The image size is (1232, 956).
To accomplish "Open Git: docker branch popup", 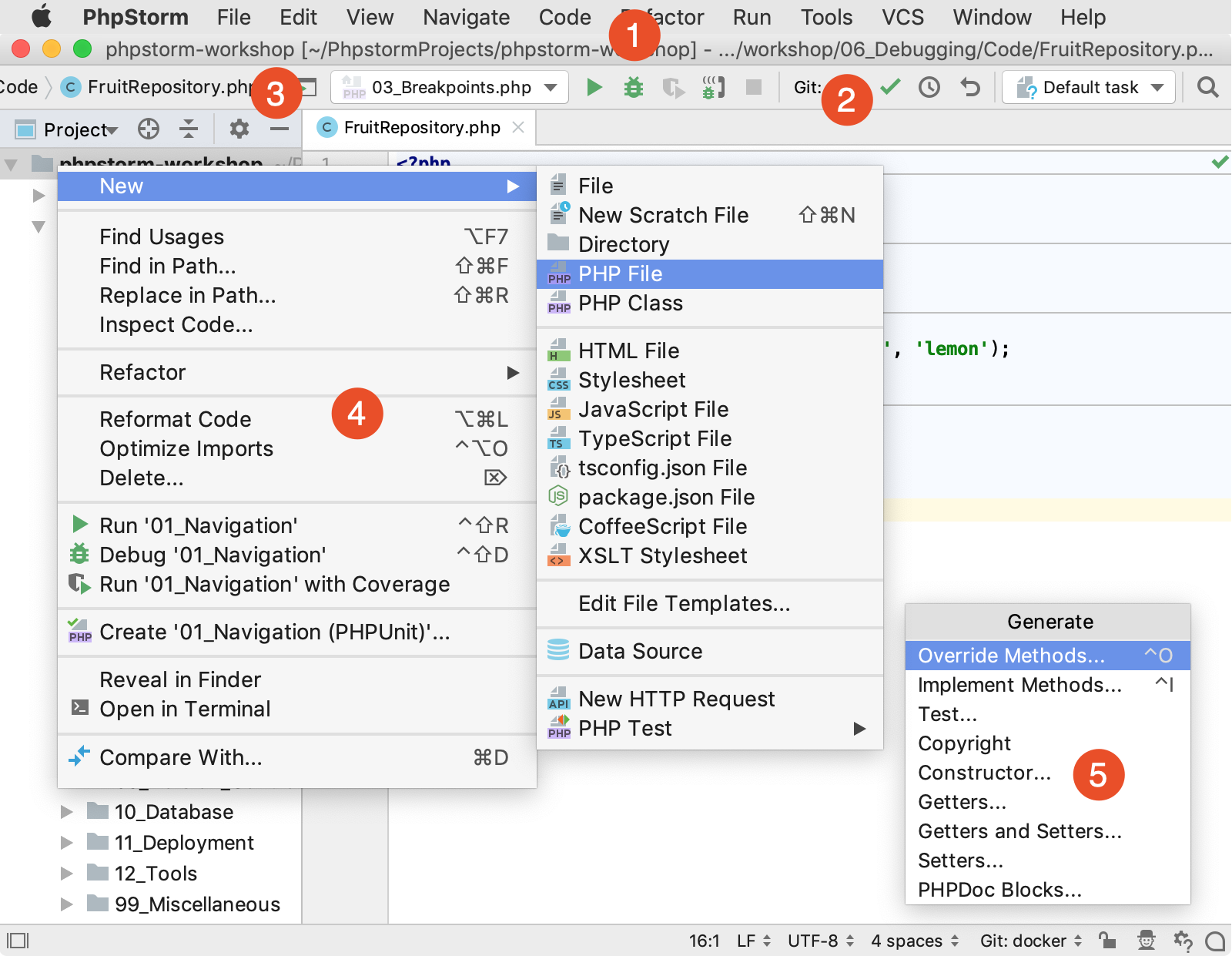I will coord(1031,941).
